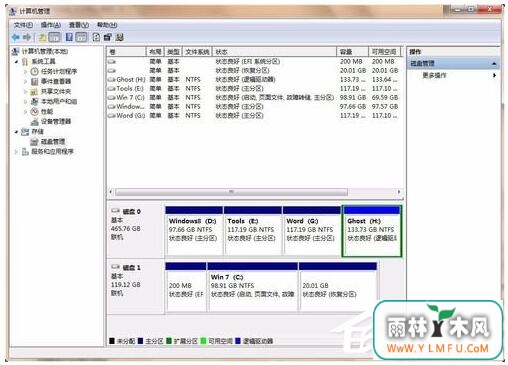Image resolution: width=508 pixels, height=365 pixels.
Task: Click the drive icon beside Win 7 (C:) row
Action: pos(111,98)
